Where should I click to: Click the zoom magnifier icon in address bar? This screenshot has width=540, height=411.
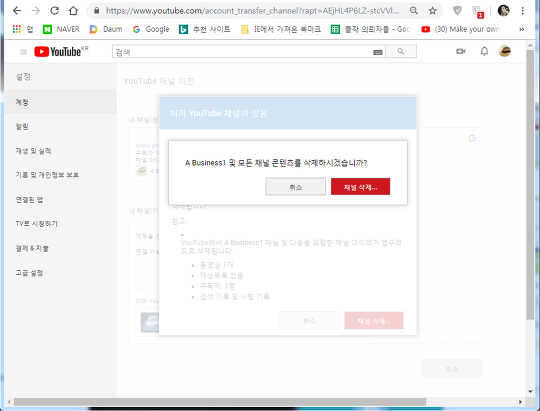point(414,11)
